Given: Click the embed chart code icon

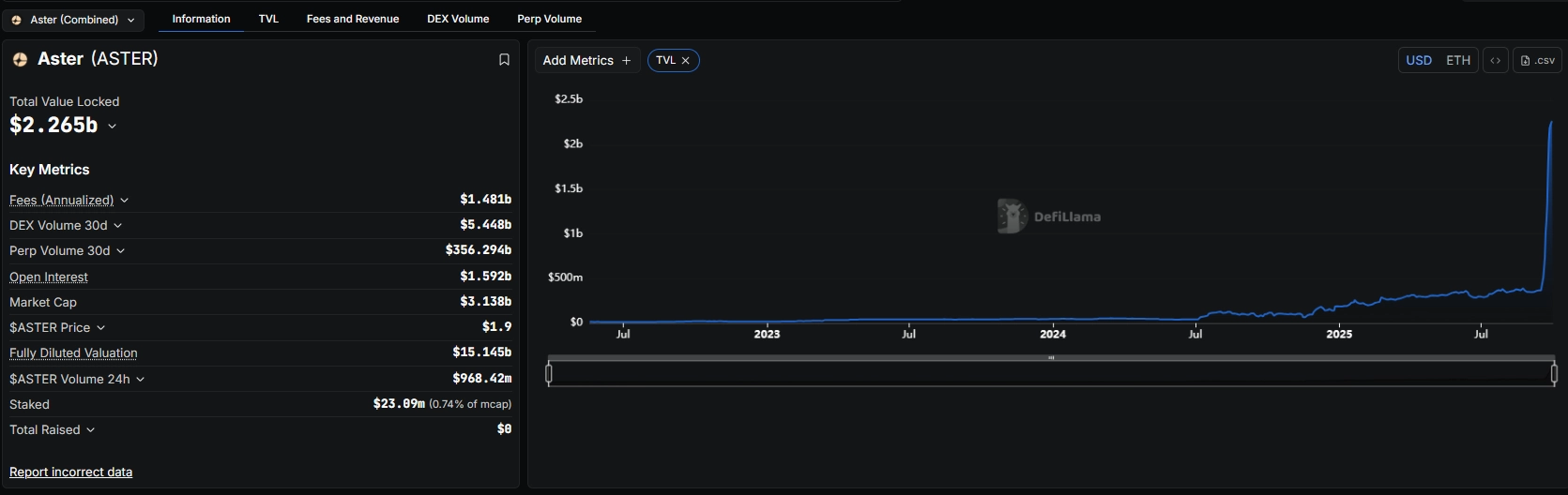Looking at the screenshot, I should point(1495,60).
